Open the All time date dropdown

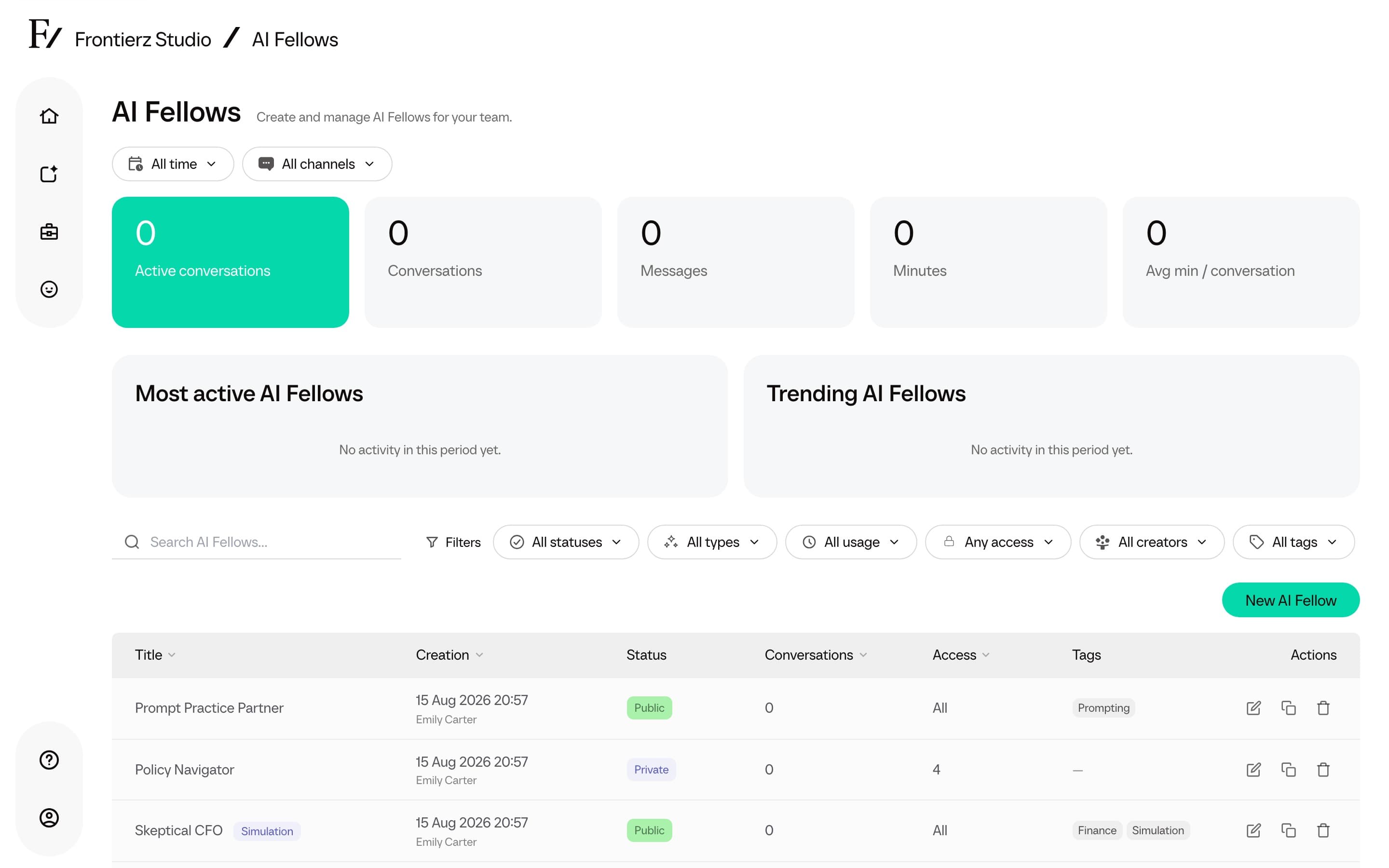point(173,164)
